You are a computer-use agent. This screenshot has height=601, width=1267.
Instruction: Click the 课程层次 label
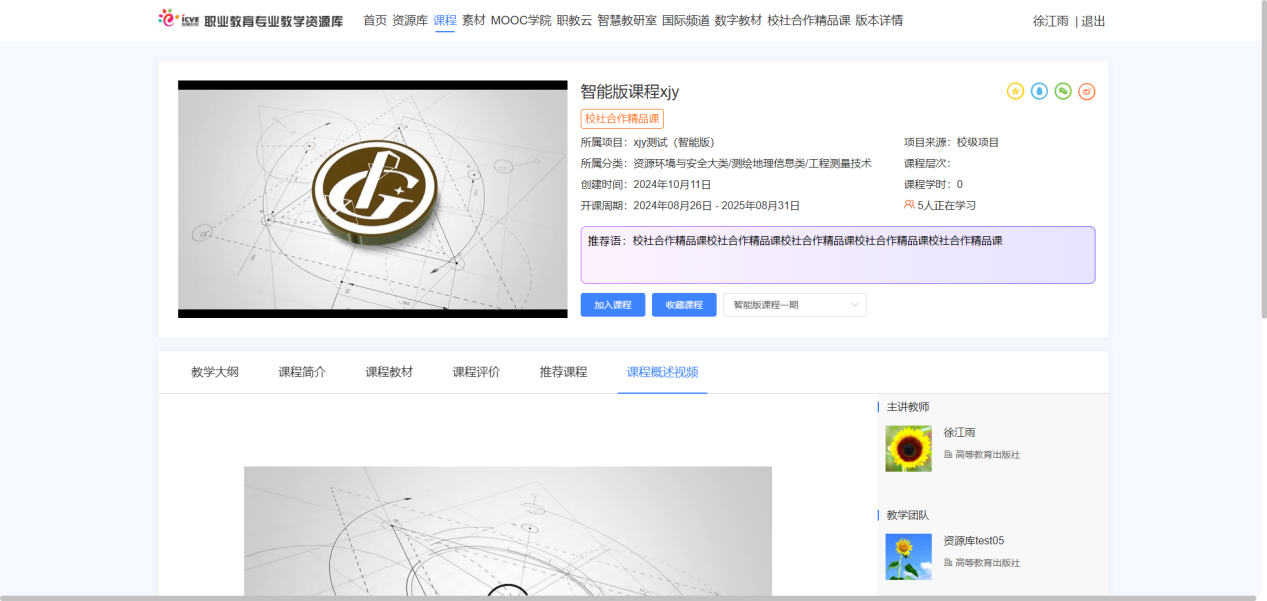click(x=928, y=163)
